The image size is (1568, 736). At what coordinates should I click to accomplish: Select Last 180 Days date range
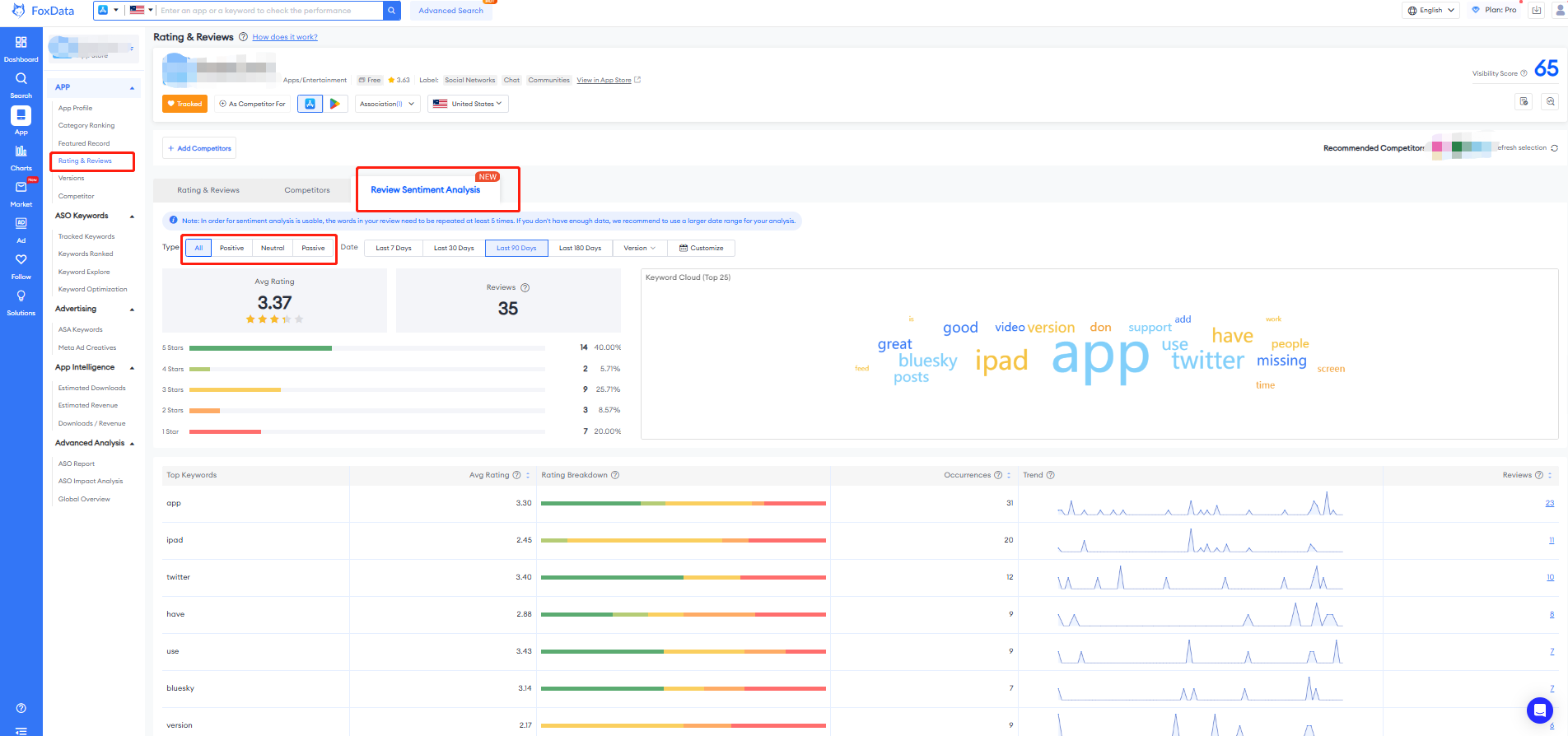[580, 248]
